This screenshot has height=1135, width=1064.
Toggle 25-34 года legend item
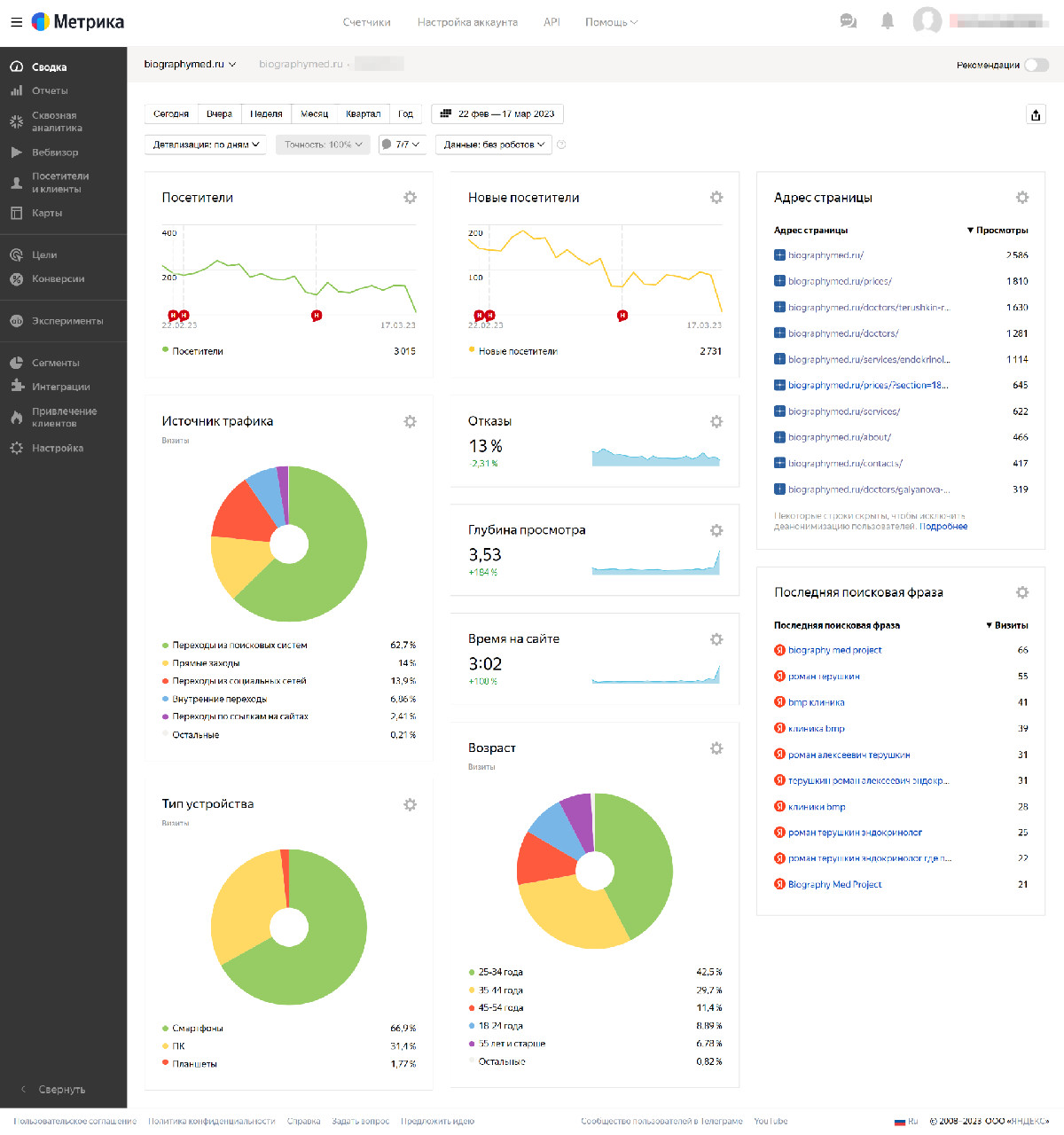[496, 973]
